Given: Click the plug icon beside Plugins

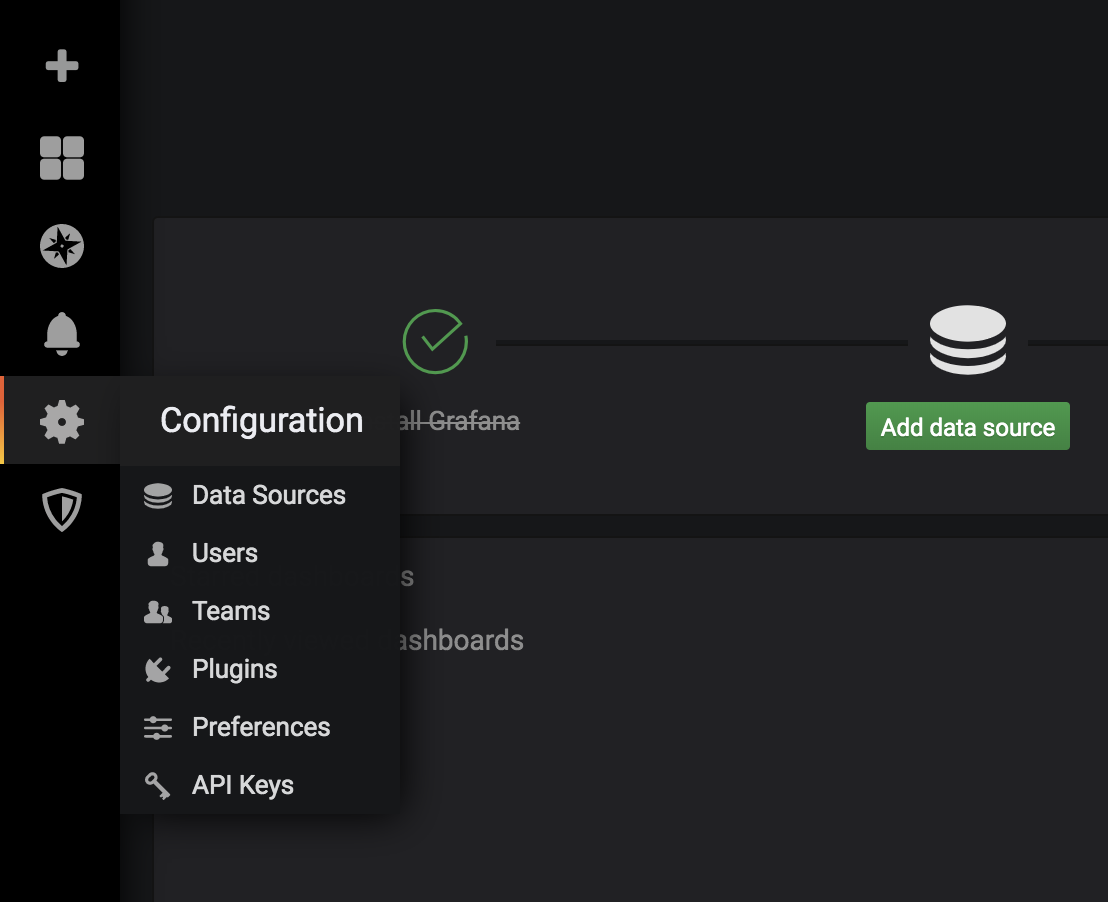Looking at the screenshot, I should pyautogui.click(x=158, y=670).
